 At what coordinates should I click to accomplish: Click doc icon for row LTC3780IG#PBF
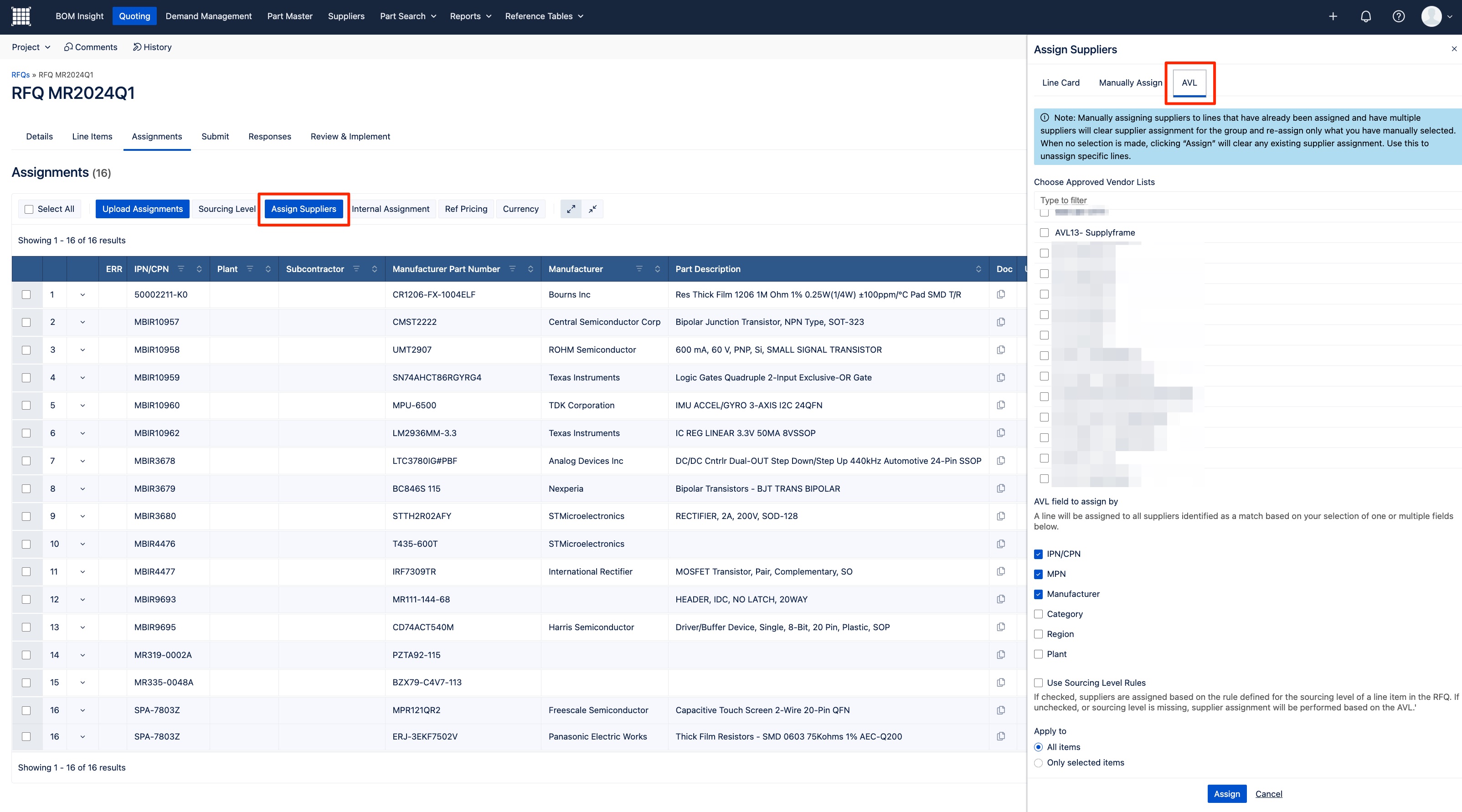[1001, 461]
